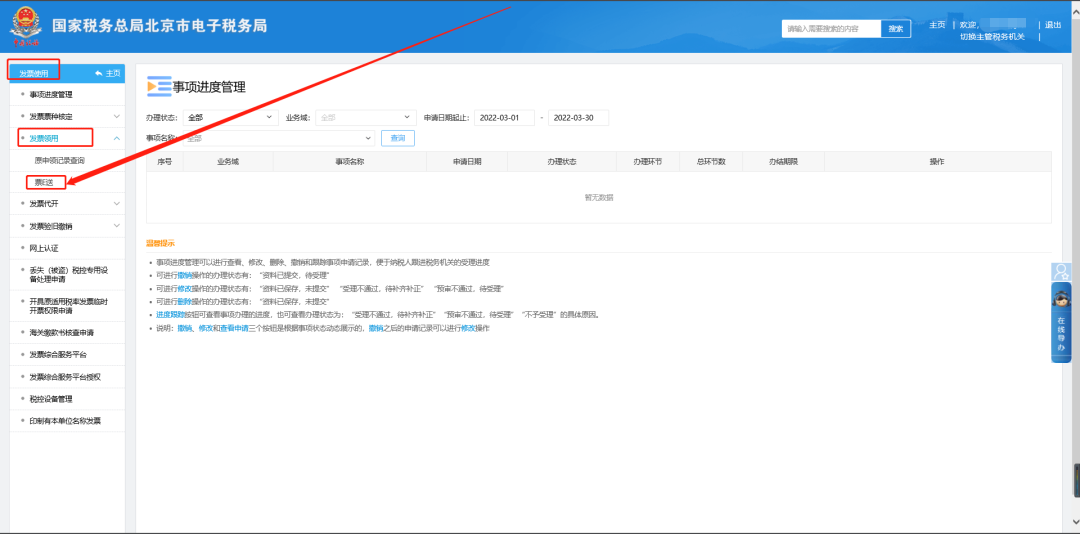Open the 业务域 dropdown
Screen dimensions: 1080x534
point(366,118)
